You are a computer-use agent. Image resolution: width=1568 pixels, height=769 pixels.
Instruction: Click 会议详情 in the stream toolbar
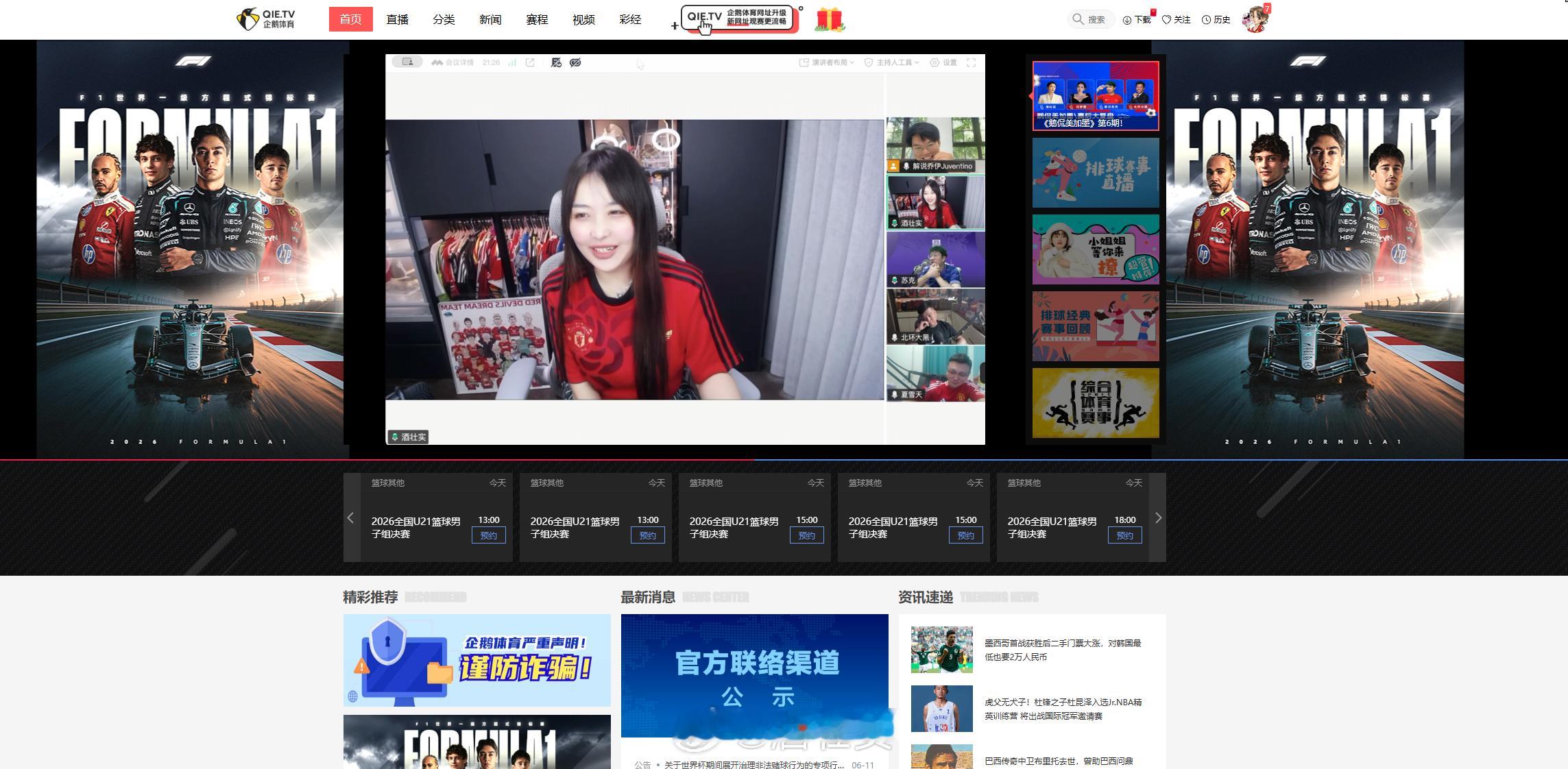453,62
